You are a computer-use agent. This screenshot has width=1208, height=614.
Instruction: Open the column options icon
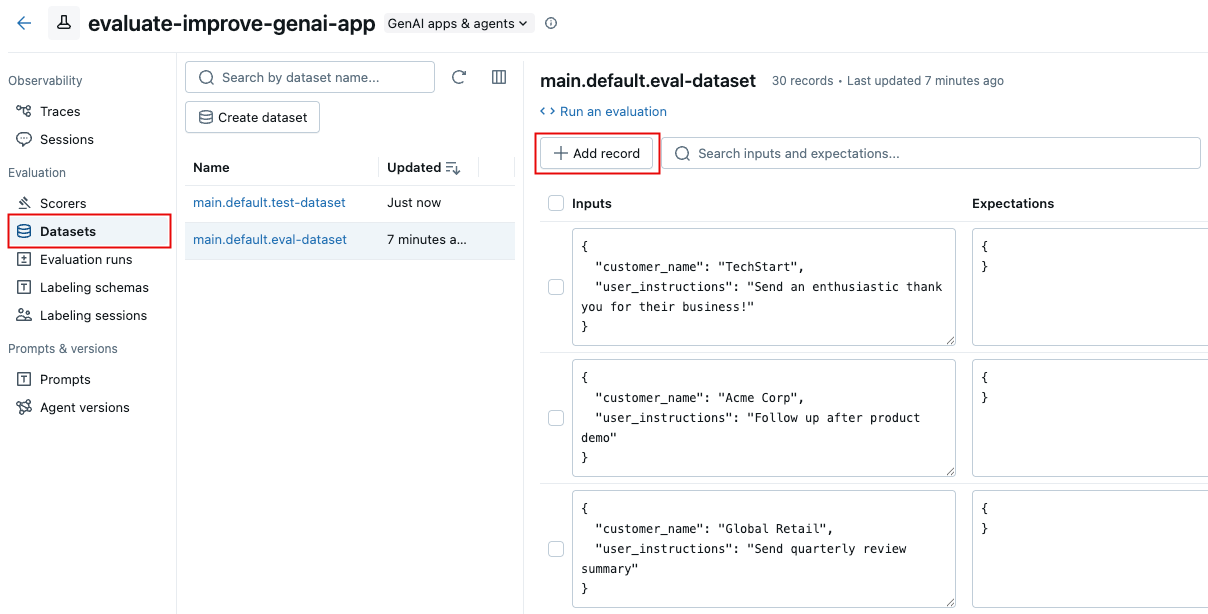click(x=498, y=77)
